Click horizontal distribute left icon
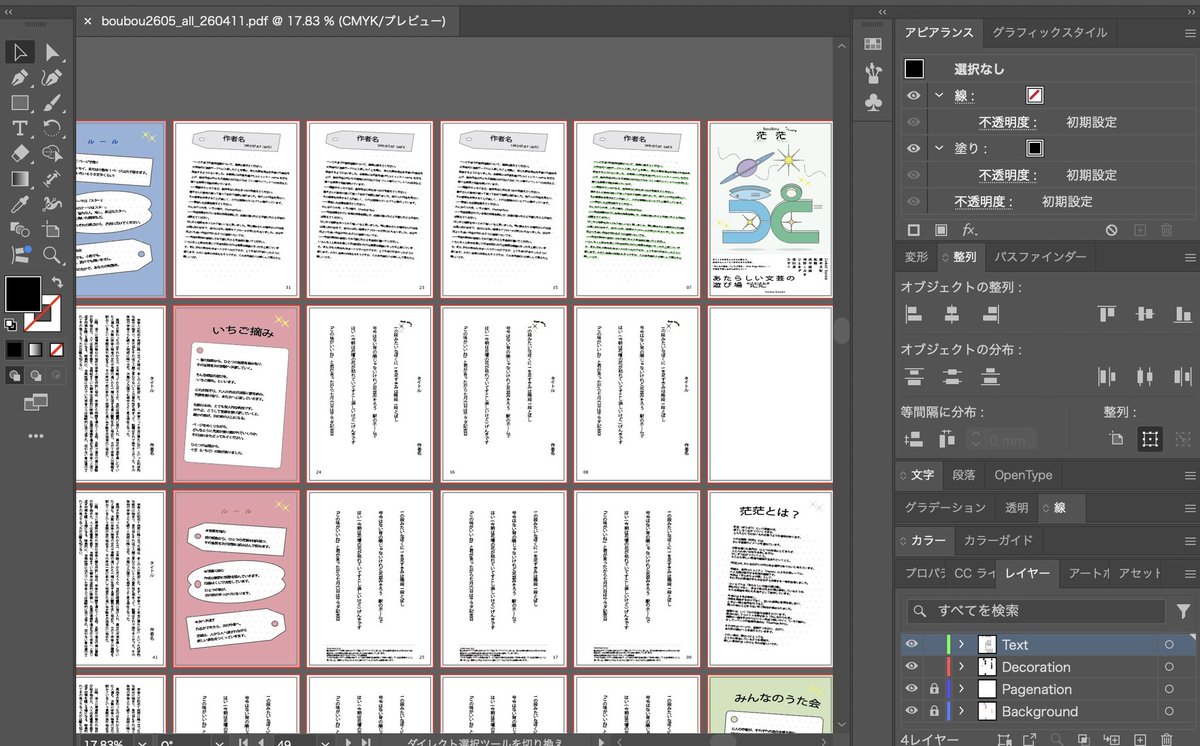This screenshot has height=746, width=1200. pyautogui.click(x=1106, y=377)
